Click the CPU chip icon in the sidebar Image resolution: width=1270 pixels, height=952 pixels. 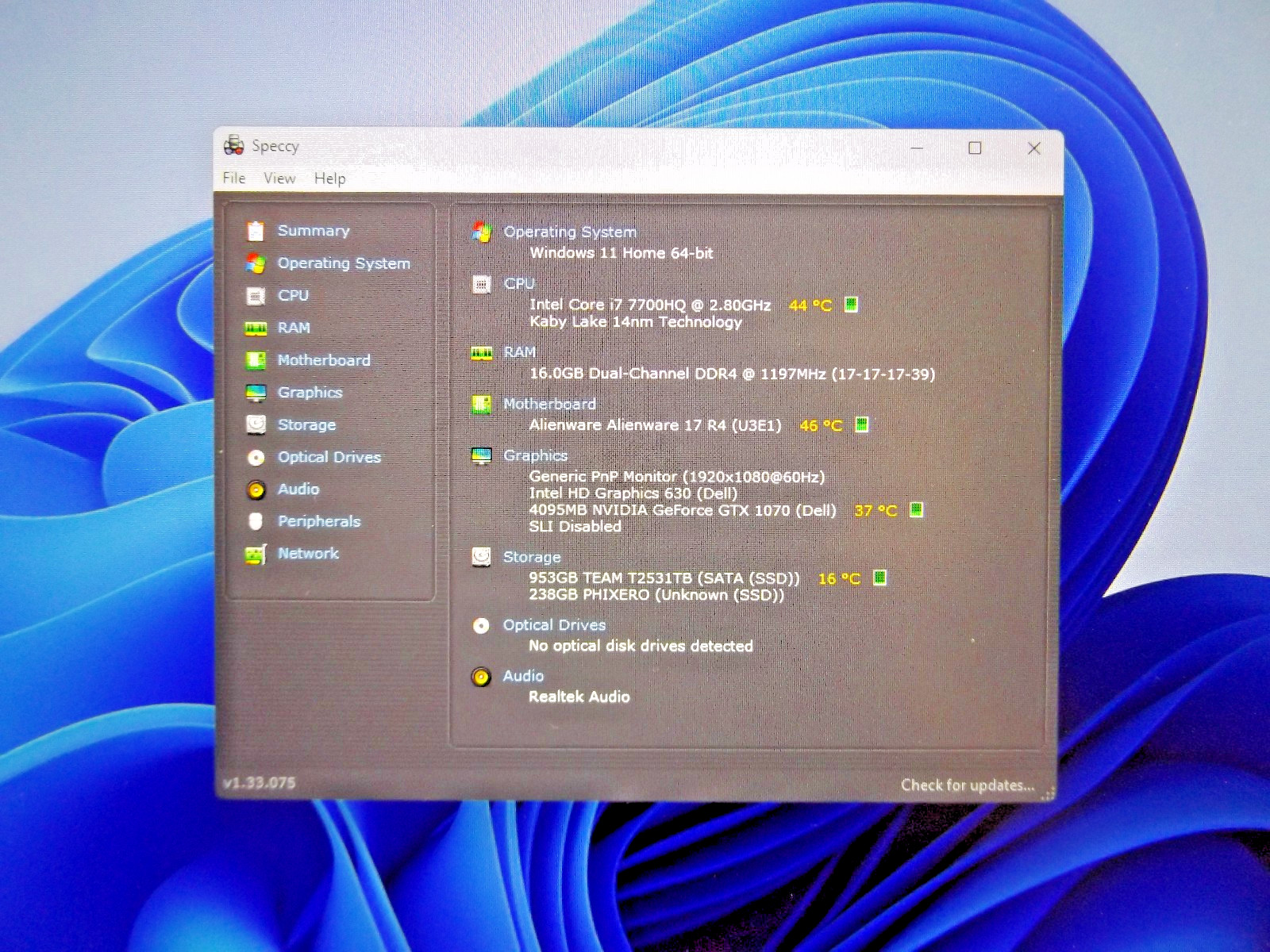(256, 296)
